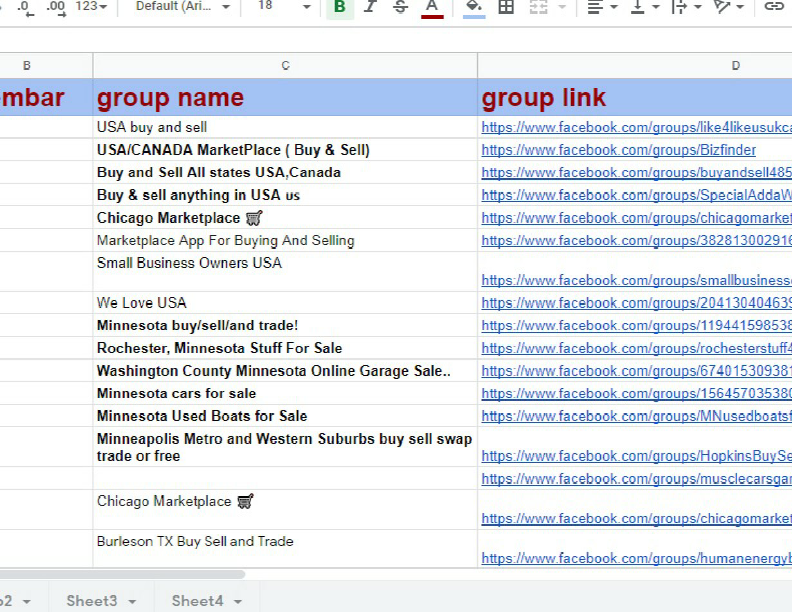Viewport: 792px width, 612px height.
Task: Open the MNusedboats group link
Action: point(636,416)
